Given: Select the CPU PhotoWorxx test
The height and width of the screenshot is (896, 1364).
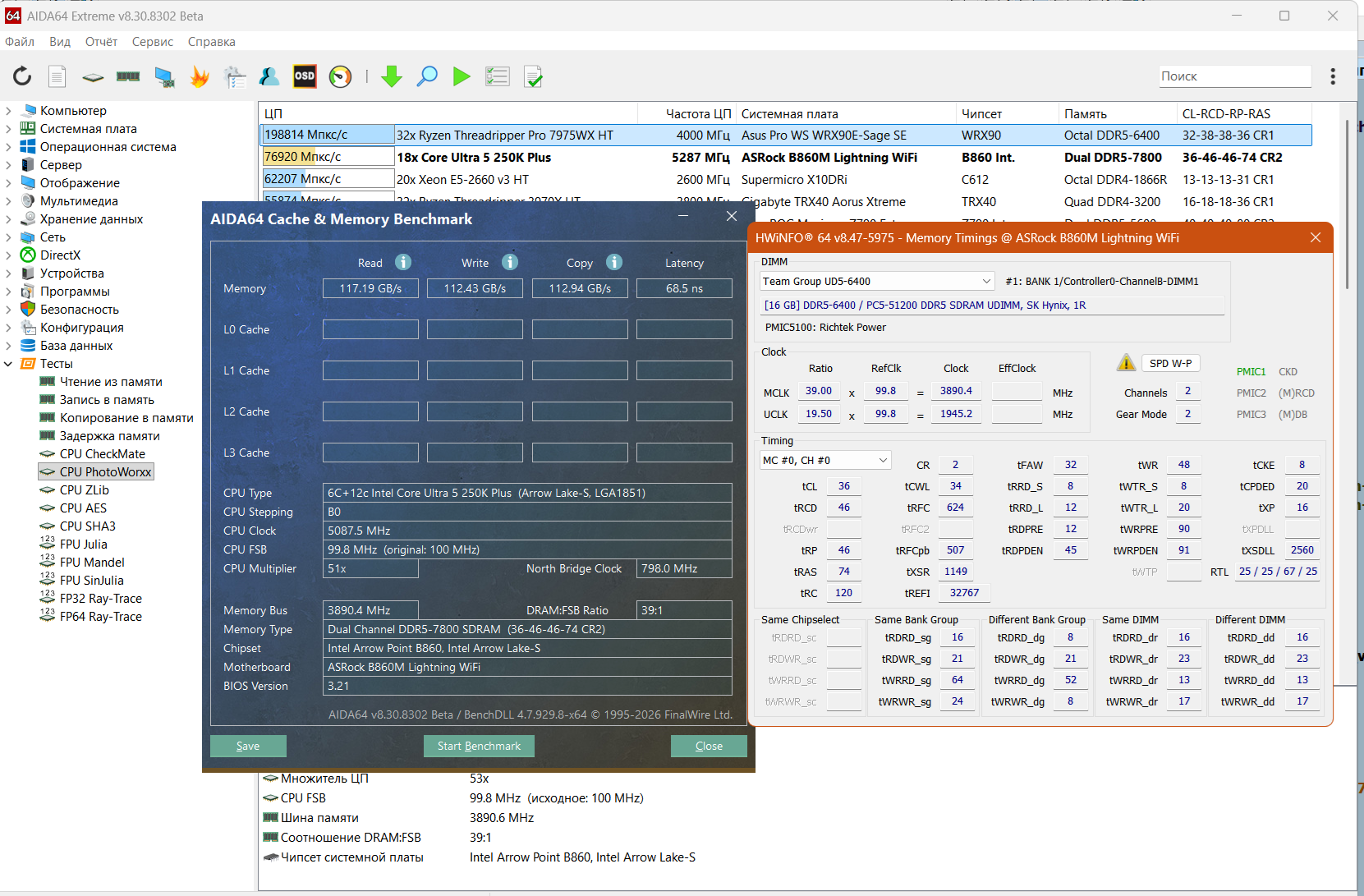Looking at the screenshot, I should click(96, 472).
